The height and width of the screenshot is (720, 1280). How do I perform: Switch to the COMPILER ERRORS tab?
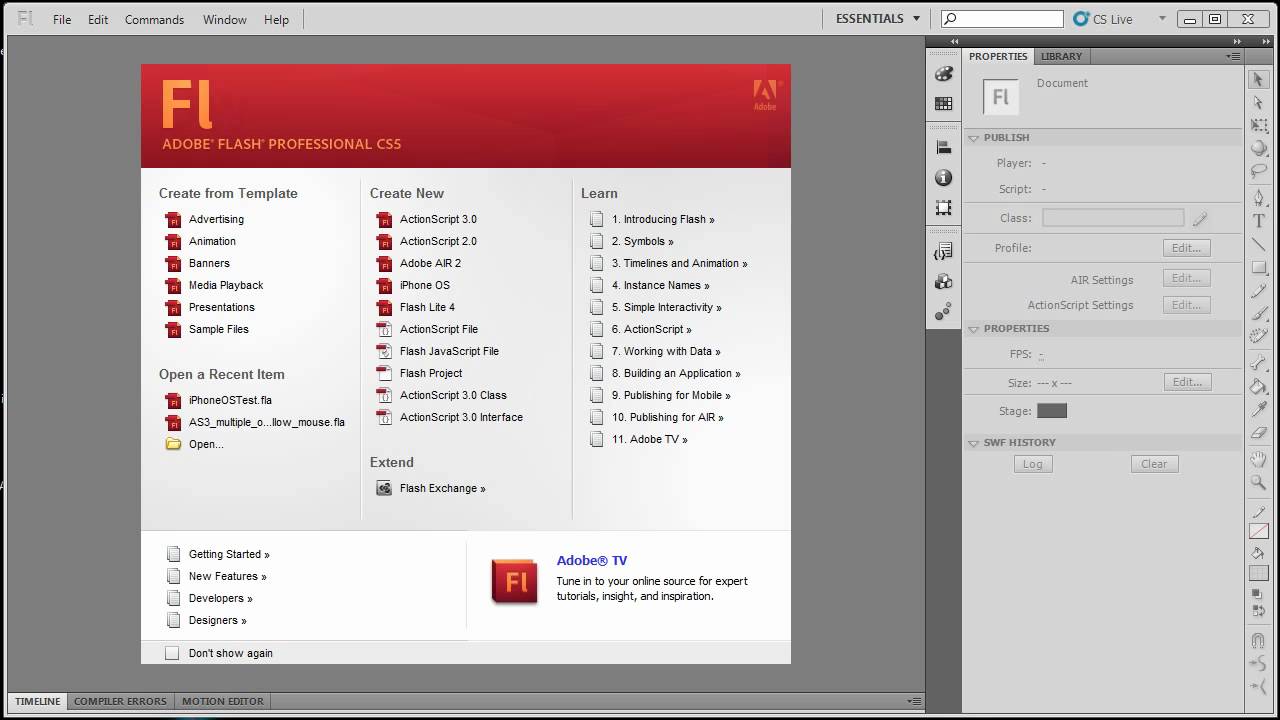coord(120,701)
